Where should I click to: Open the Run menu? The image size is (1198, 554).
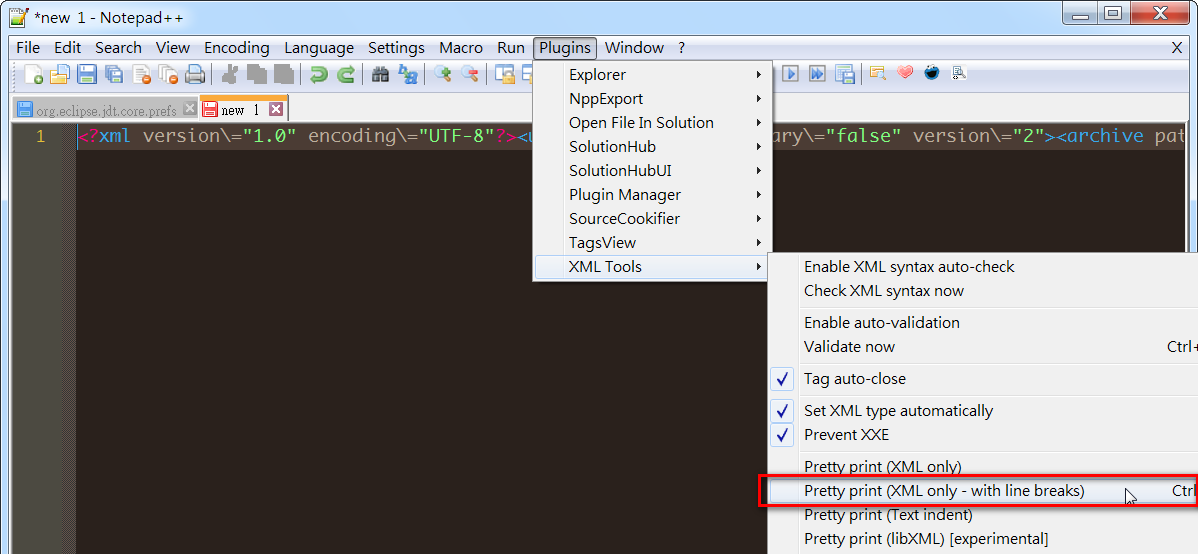tap(511, 48)
